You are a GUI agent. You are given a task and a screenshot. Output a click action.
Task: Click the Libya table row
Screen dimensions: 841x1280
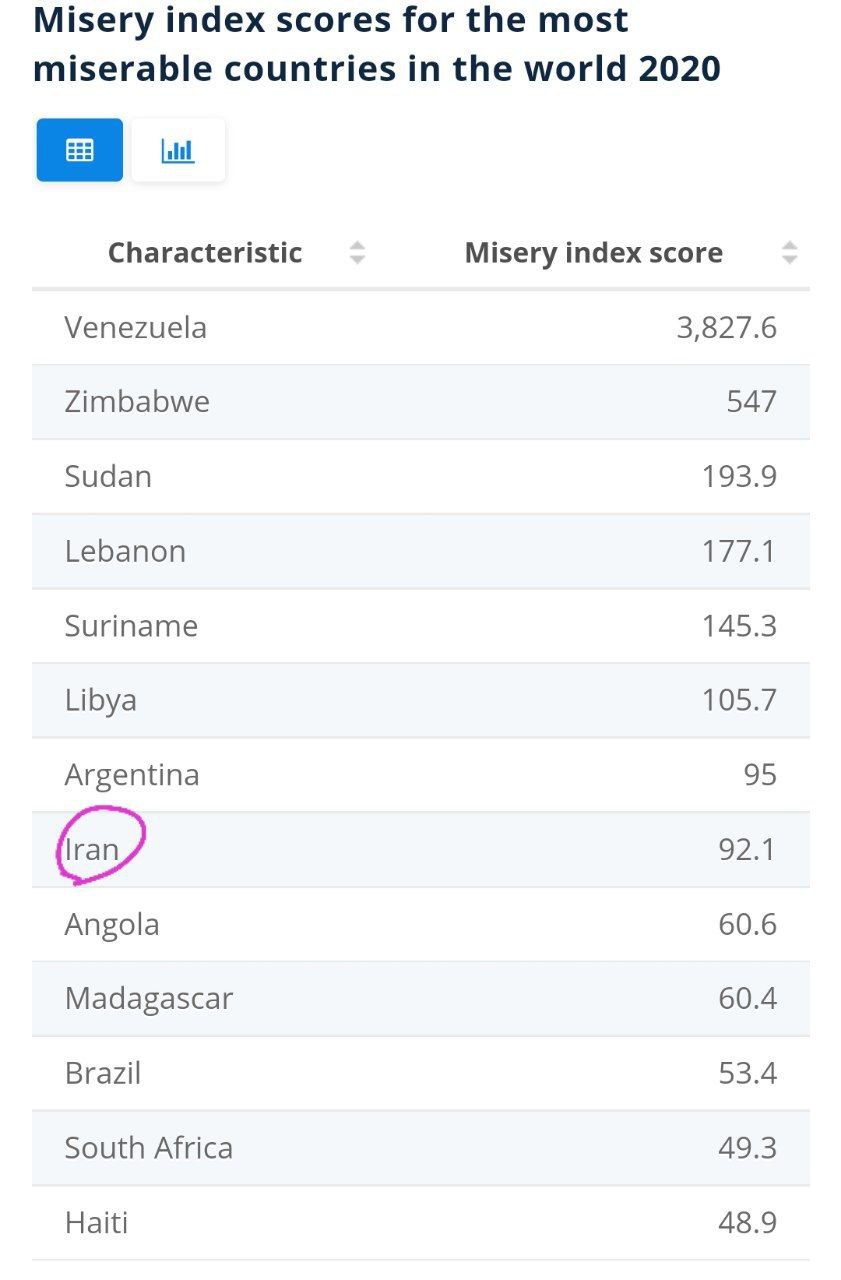pyautogui.click(x=421, y=700)
